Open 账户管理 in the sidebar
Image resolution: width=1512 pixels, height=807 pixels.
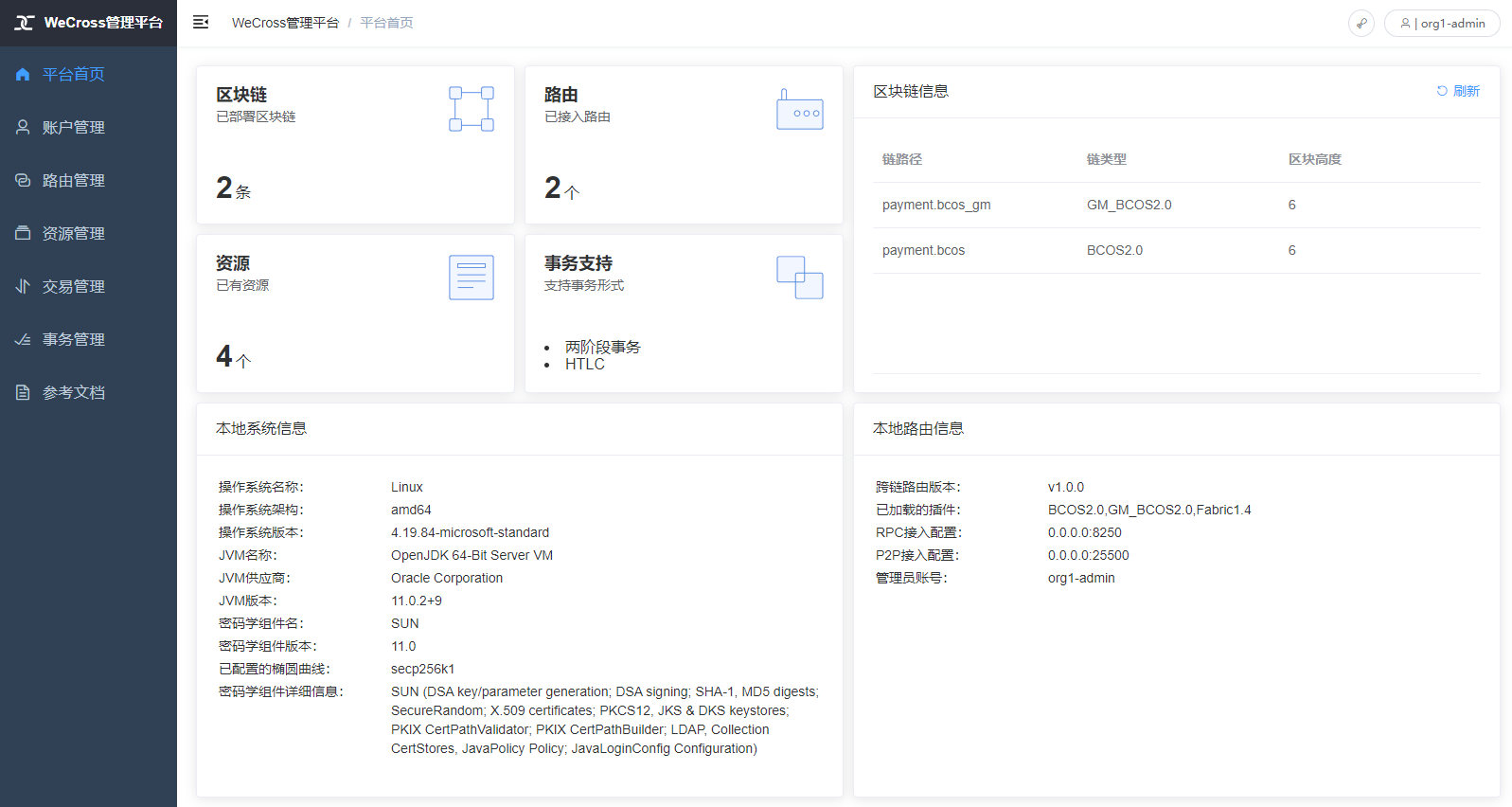88,127
